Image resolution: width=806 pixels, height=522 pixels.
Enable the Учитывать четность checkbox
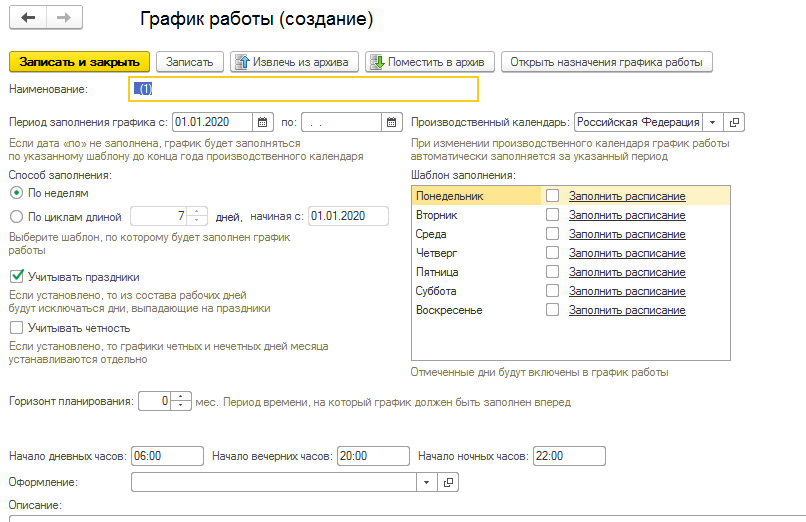[16, 327]
